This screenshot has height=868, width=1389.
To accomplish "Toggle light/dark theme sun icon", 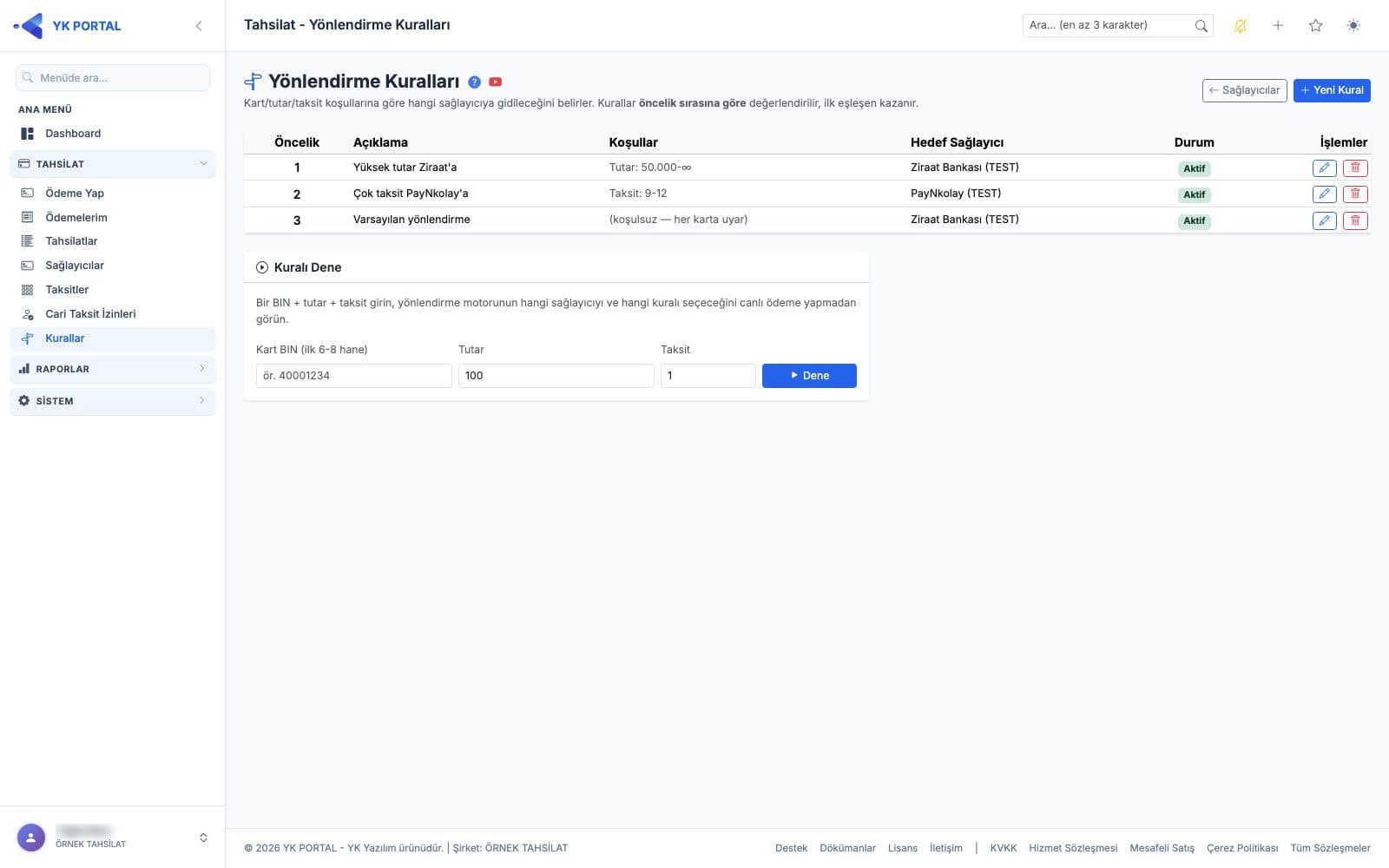I will tap(1353, 26).
